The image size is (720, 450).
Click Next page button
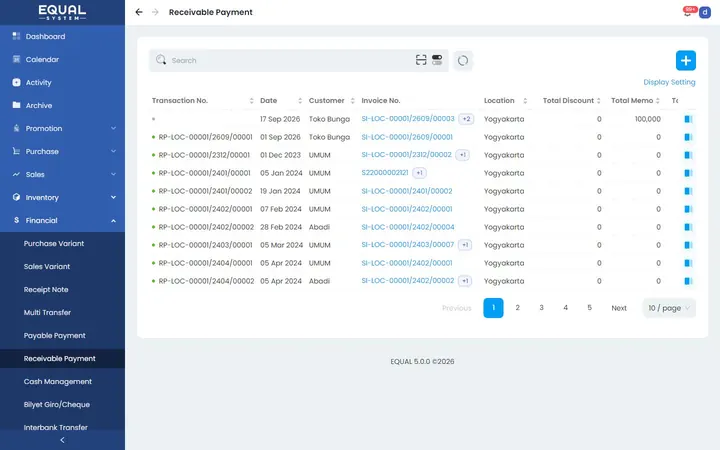[x=619, y=308]
